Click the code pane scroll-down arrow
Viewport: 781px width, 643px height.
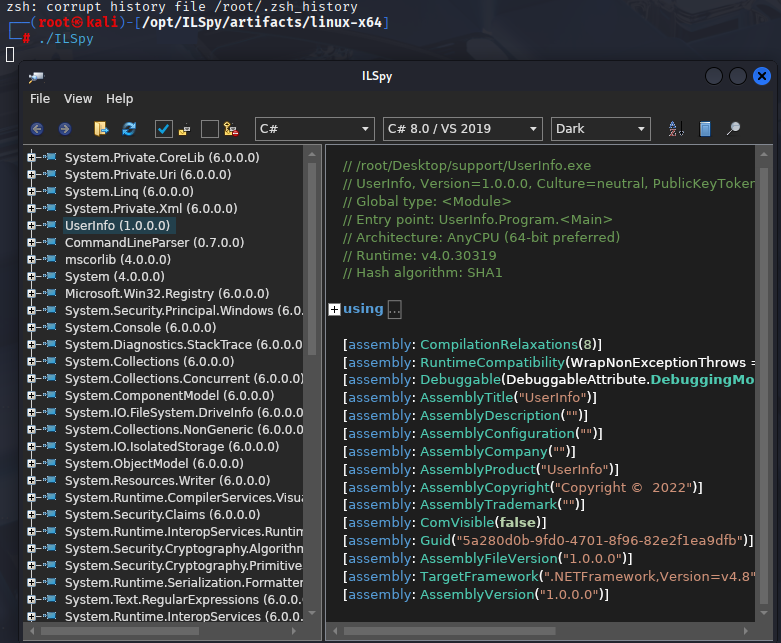pos(764,613)
